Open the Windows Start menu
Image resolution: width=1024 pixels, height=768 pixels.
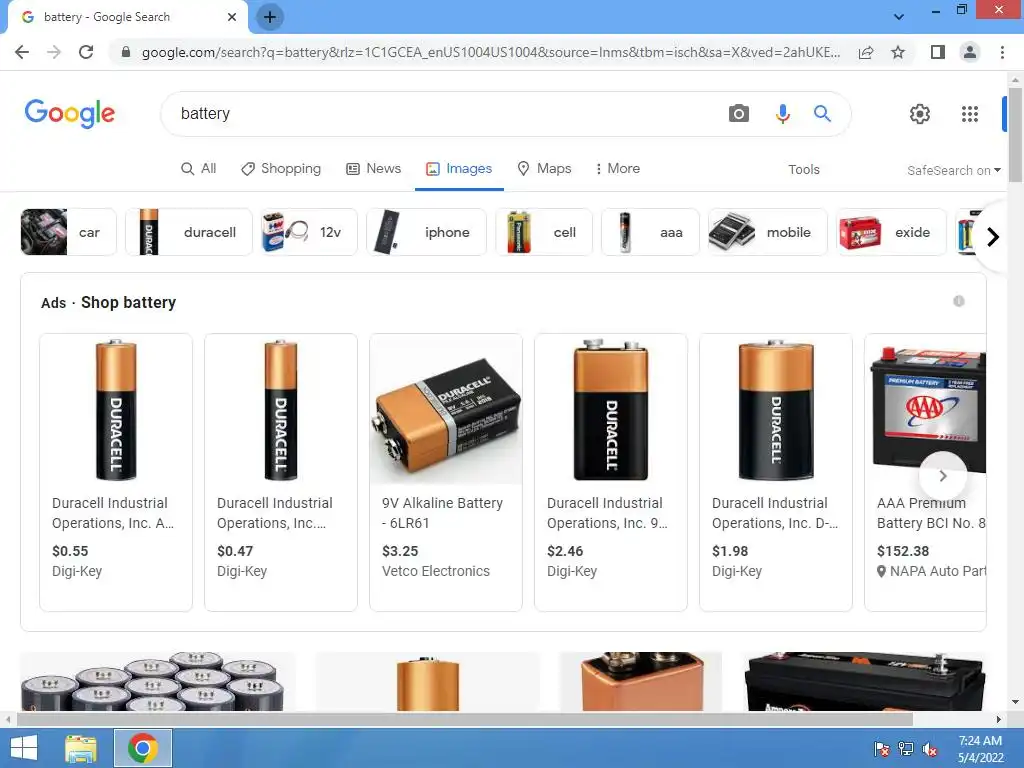point(24,748)
